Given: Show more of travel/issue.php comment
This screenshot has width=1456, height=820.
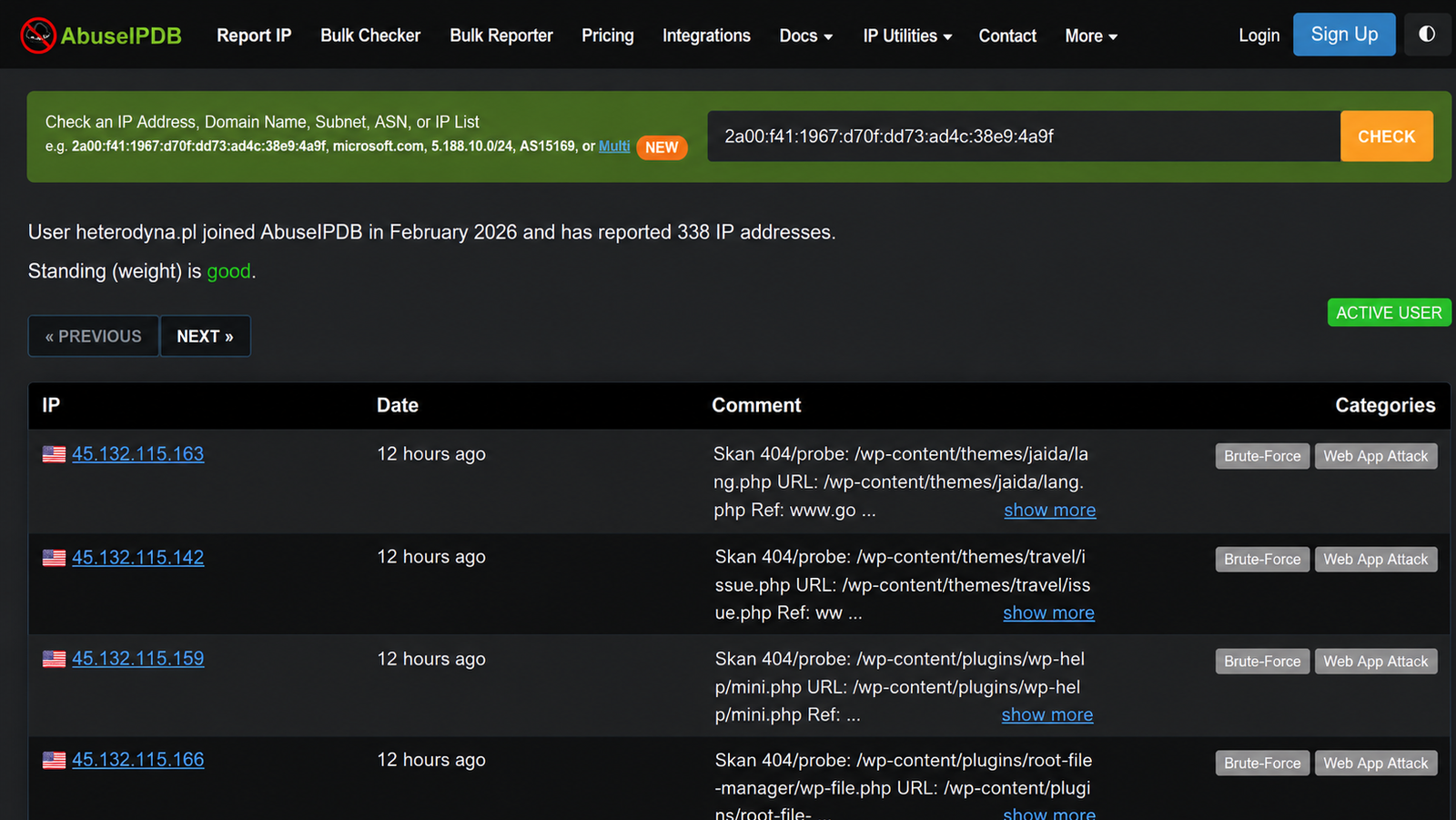Looking at the screenshot, I should click(1049, 613).
